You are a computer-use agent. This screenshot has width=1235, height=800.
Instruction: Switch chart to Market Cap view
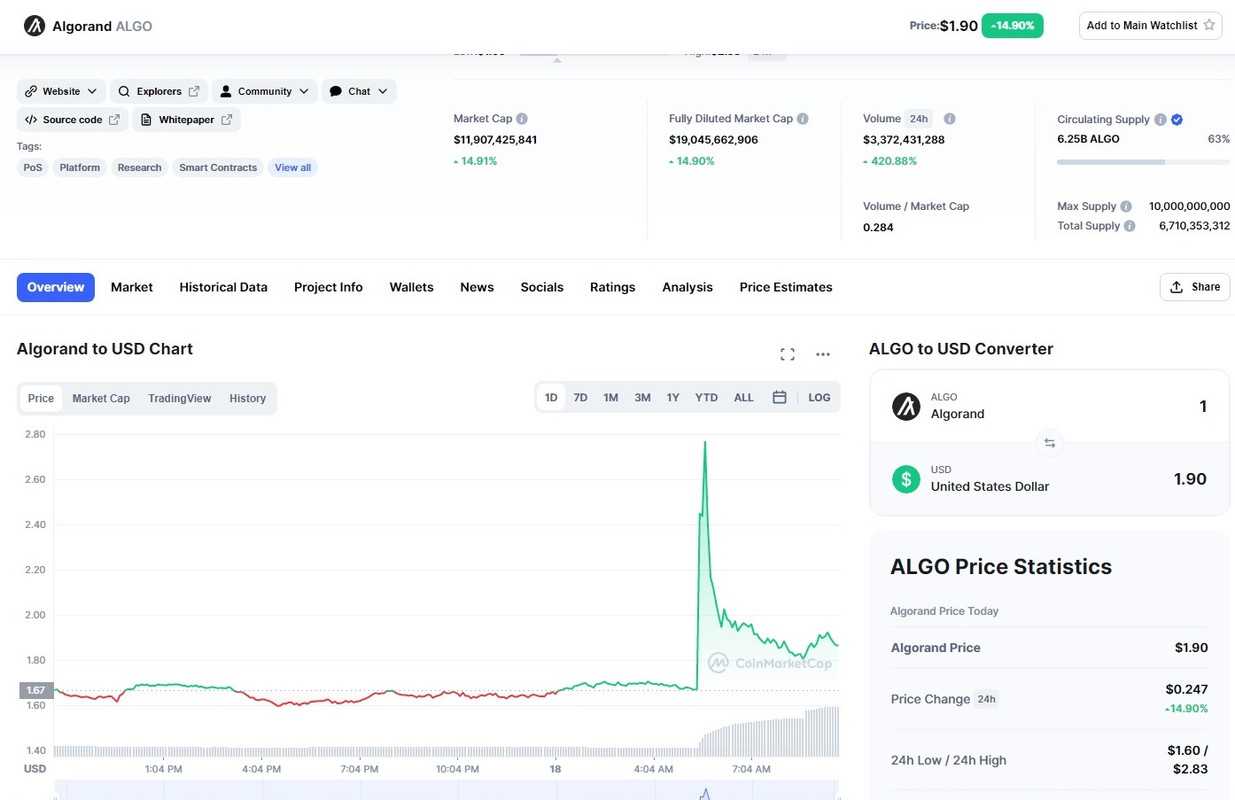pos(101,398)
